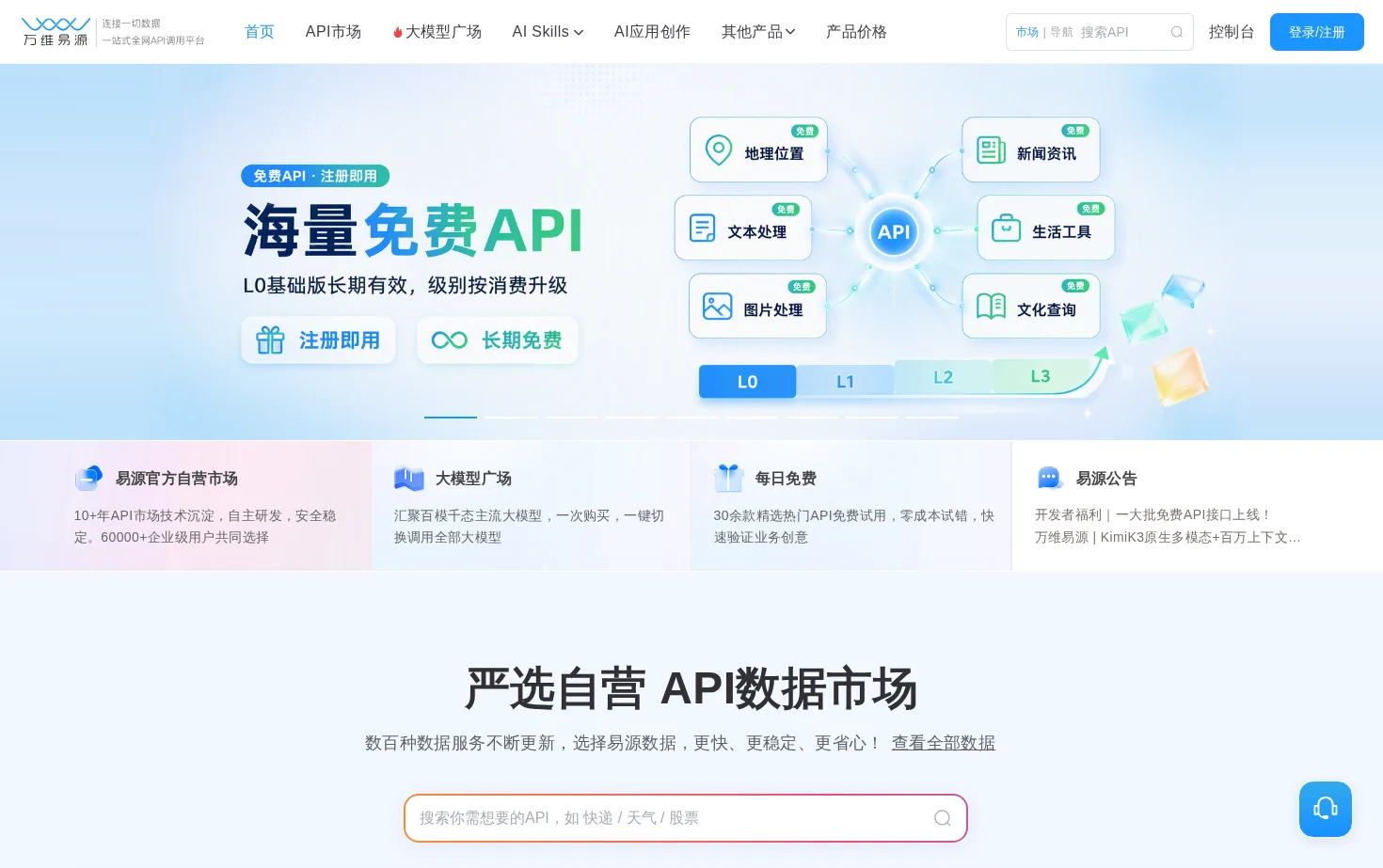Select the L0 level segment

[x=748, y=382]
